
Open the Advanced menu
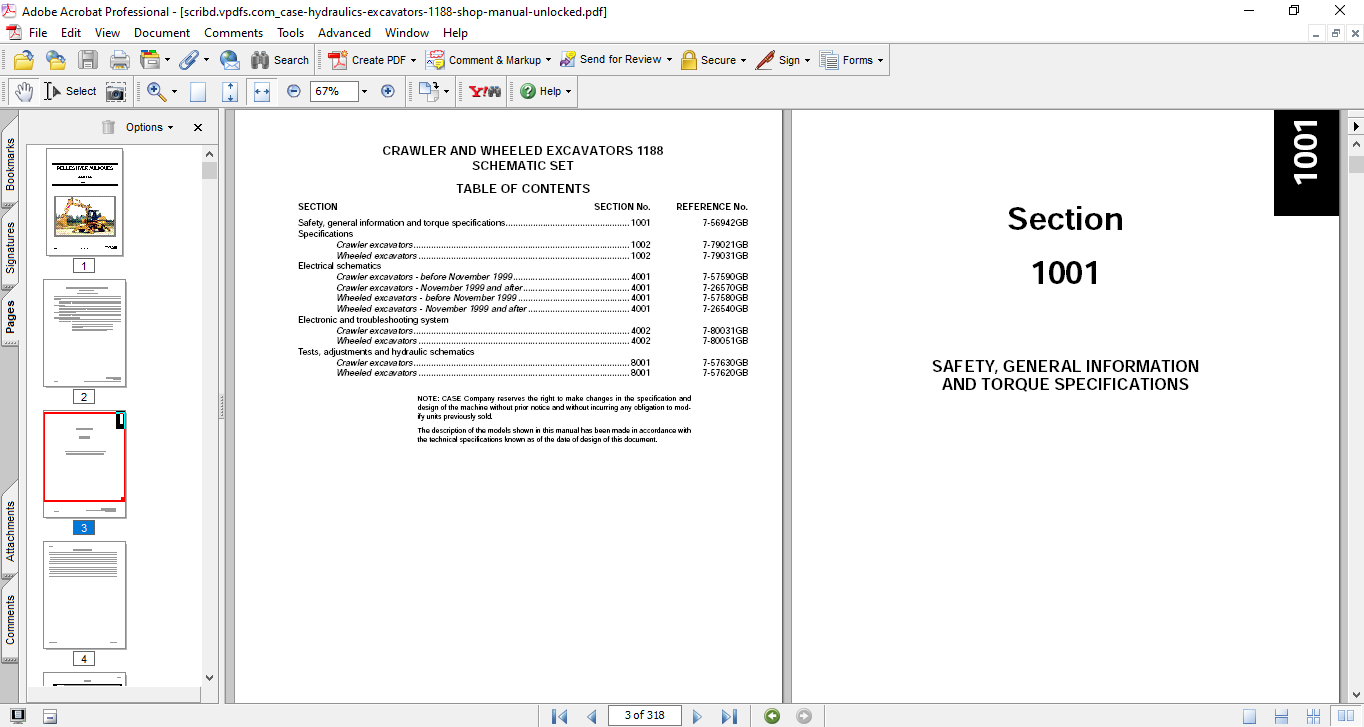tap(344, 33)
